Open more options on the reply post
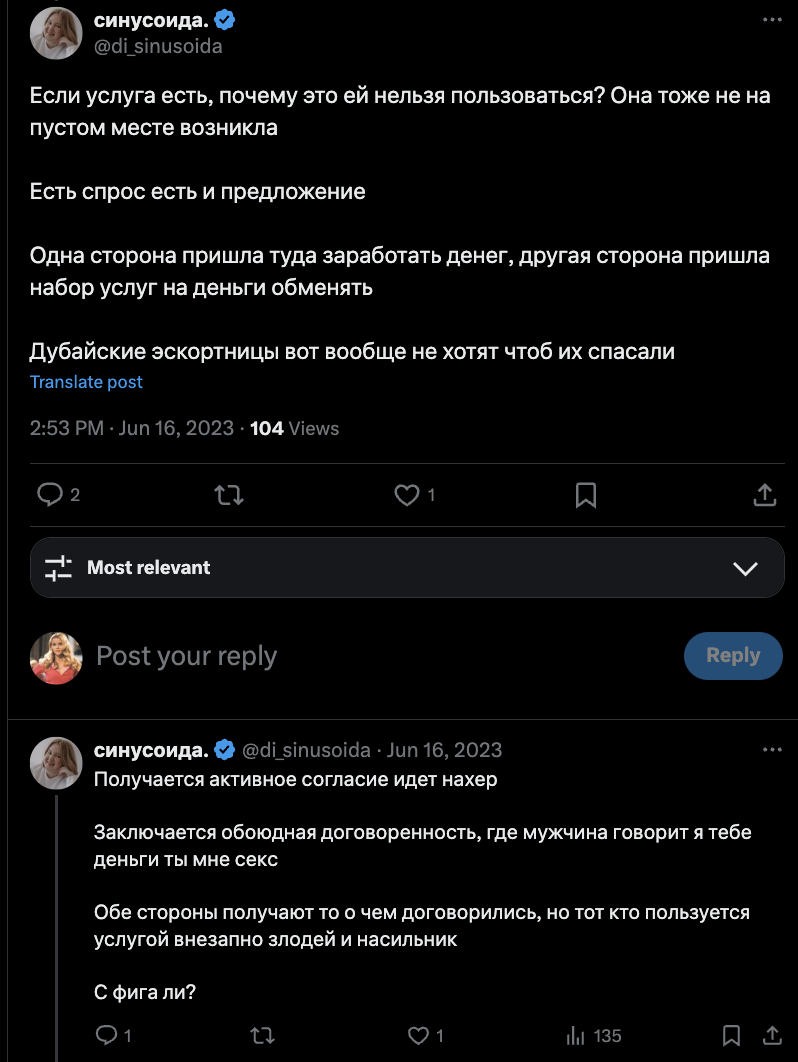The width and height of the screenshot is (798, 1062). [x=772, y=749]
